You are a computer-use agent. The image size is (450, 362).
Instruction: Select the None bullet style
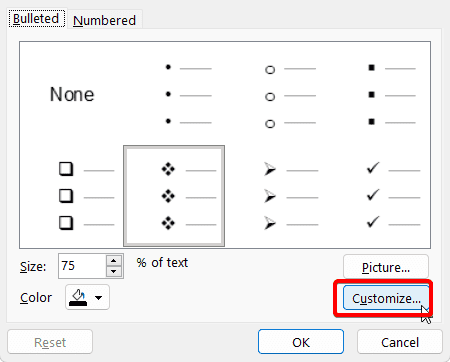[x=72, y=94]
